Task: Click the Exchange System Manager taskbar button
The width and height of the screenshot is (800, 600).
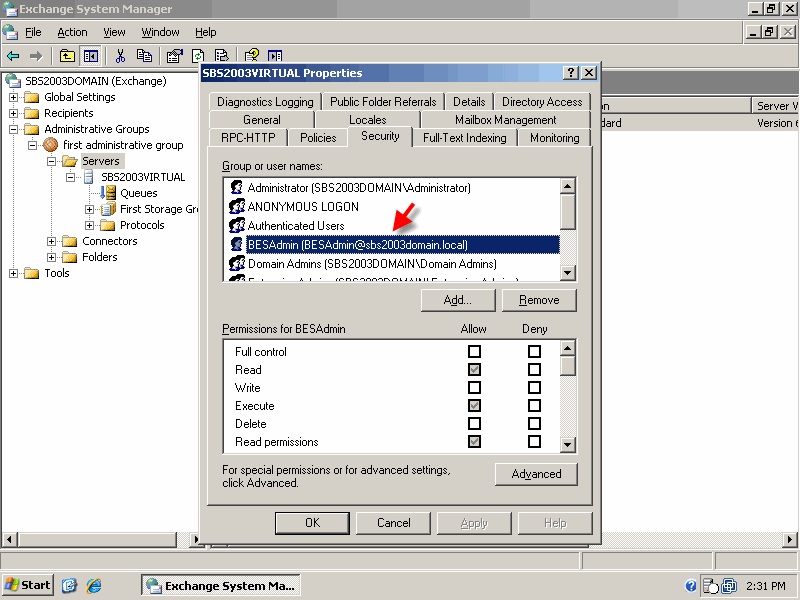Action: point(220,585)
